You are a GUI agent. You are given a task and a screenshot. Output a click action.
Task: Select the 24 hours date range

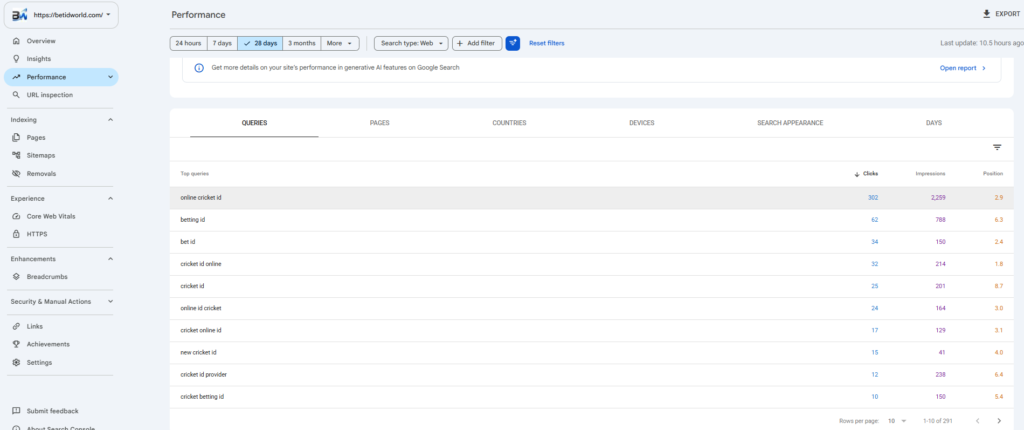(188, 43)
